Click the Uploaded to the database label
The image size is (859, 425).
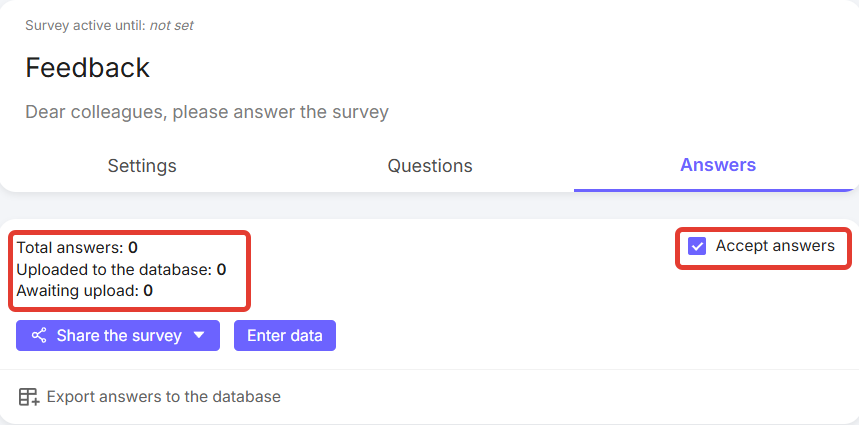coord(114,269)
